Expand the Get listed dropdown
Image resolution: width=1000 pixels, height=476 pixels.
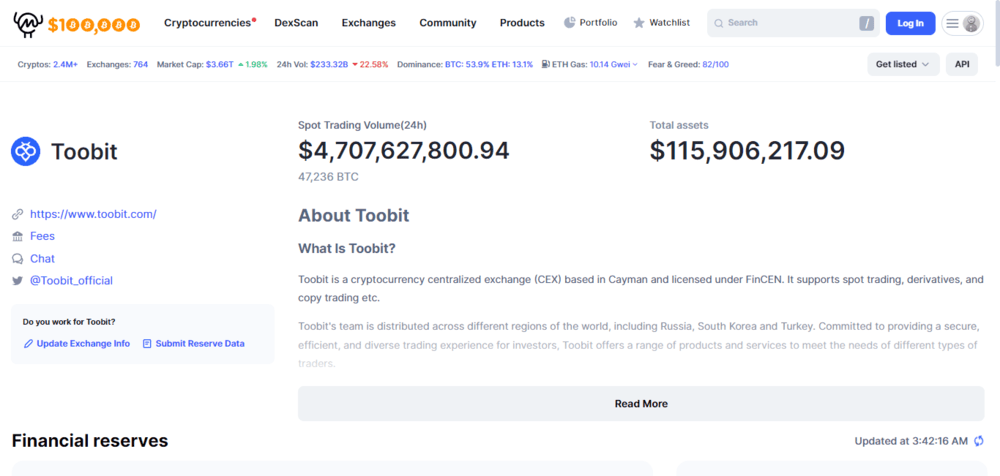(x=903, y=64)
